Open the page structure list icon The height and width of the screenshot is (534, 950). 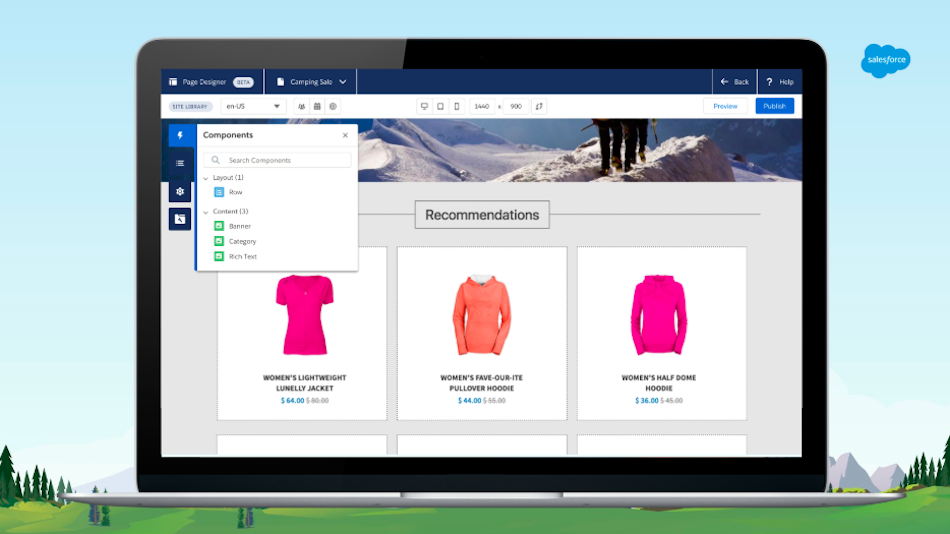[x=180, y=163]
